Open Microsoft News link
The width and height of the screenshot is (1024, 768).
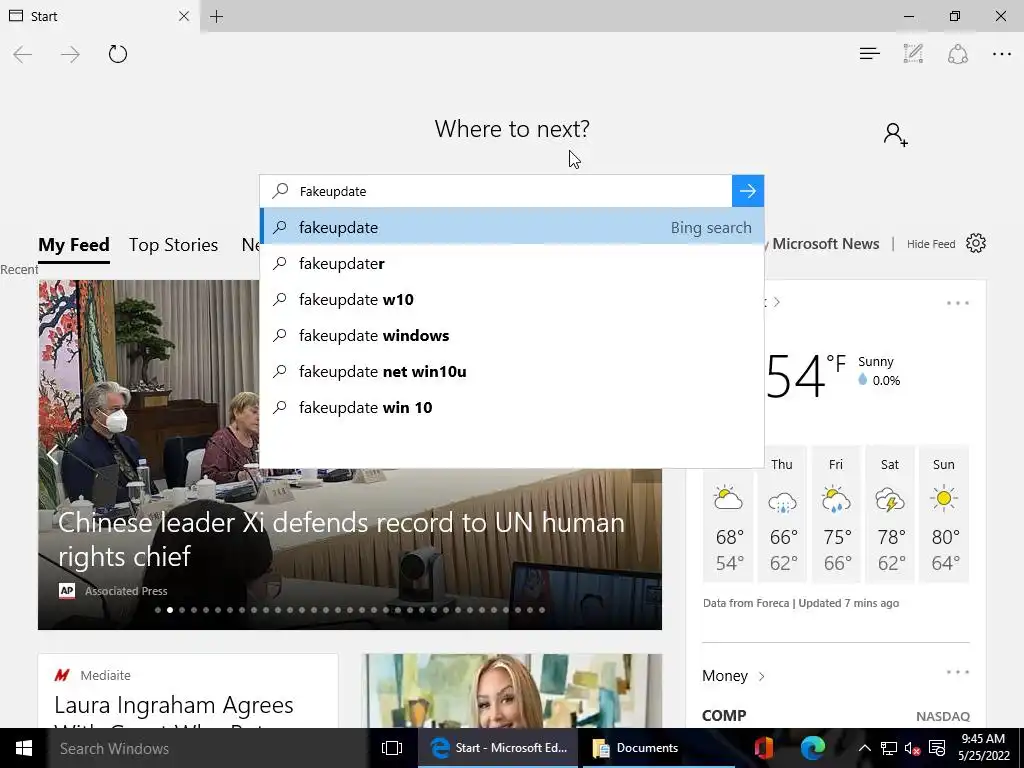click(825, 244)
